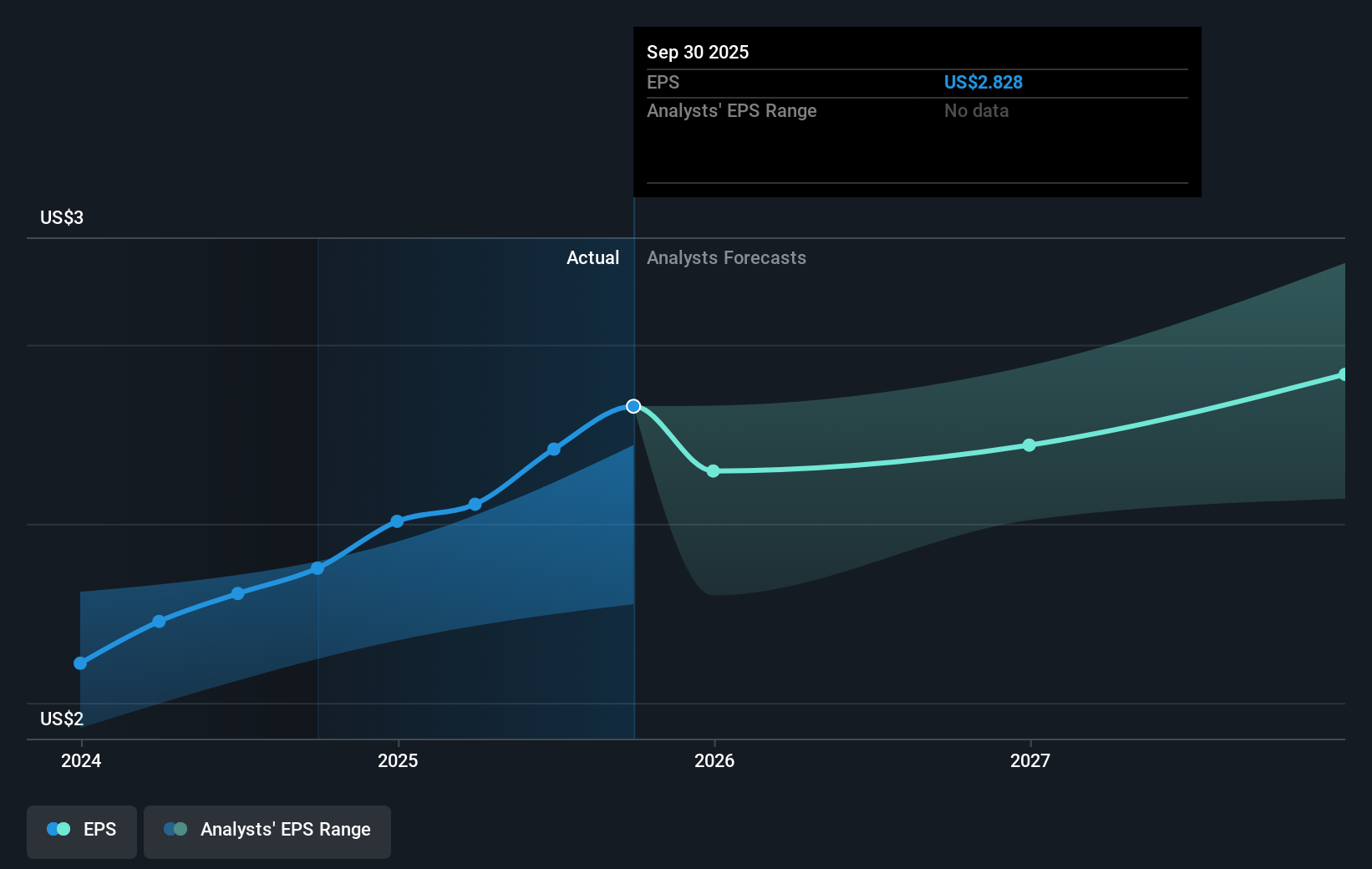
Task: Expand the tooltip's Analysts' EPS Range row
Action: [x=731, y=110]
